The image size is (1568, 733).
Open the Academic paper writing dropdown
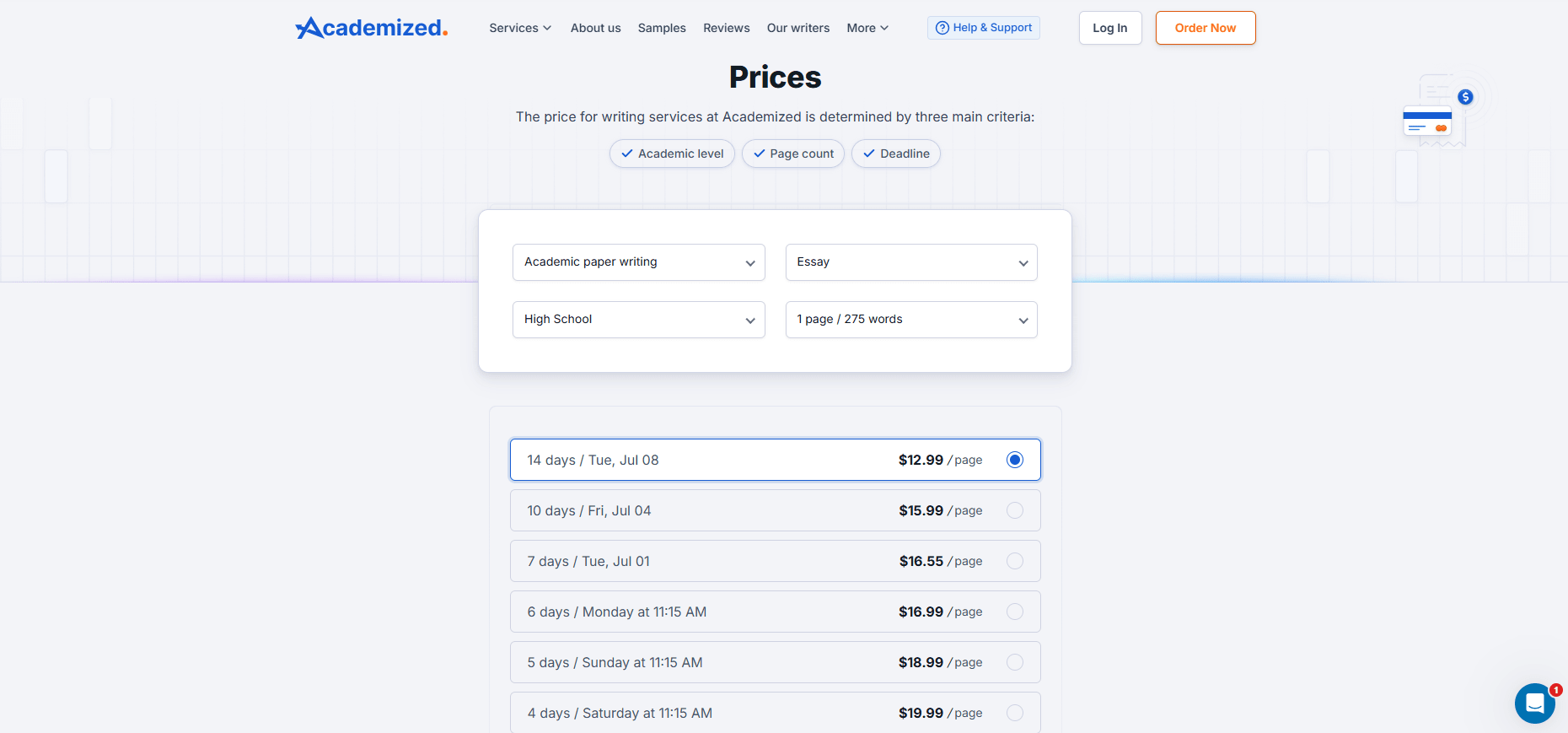(638, 262)
